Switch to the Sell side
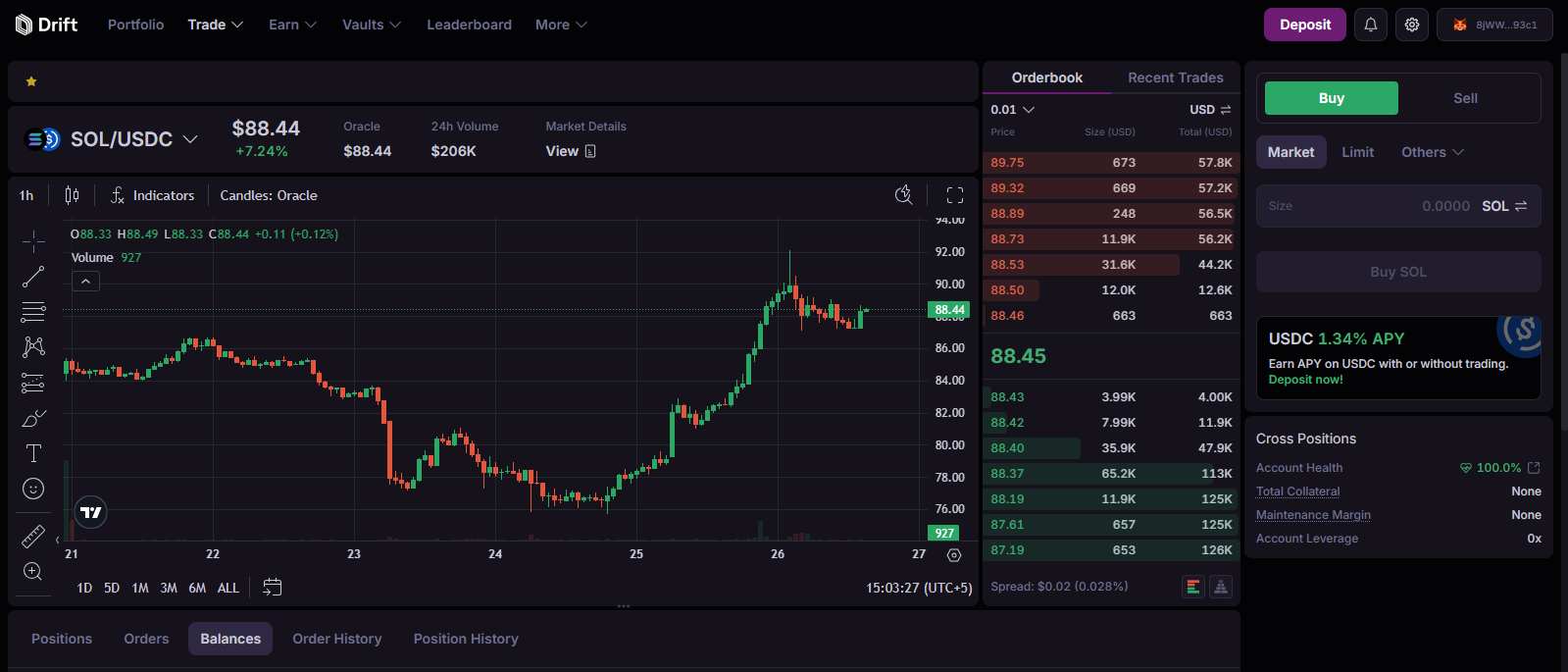The image size is (1568, 672). (1465, 98)
